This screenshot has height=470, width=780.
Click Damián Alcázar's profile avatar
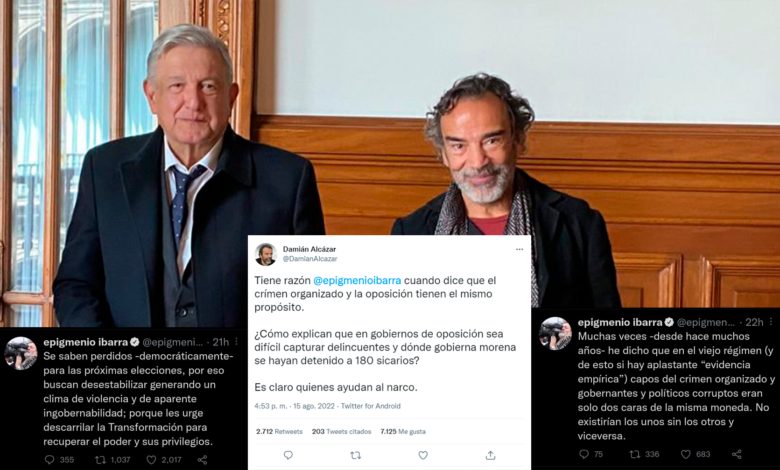coord(265,254)
